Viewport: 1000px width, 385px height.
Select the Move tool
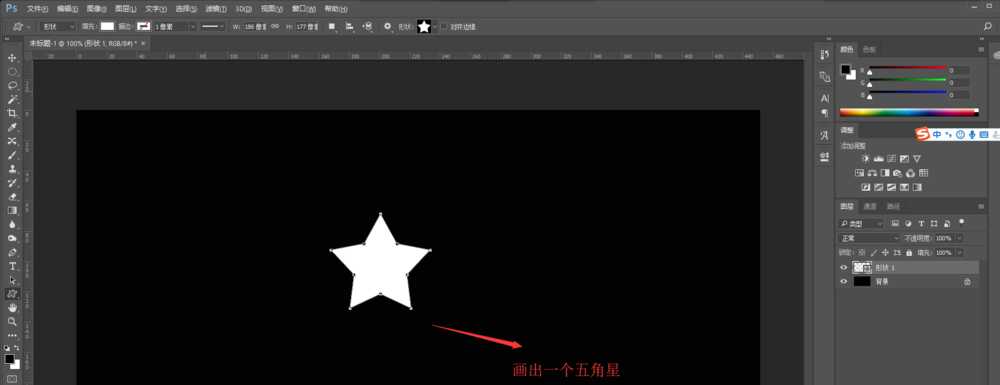point(12,58)
